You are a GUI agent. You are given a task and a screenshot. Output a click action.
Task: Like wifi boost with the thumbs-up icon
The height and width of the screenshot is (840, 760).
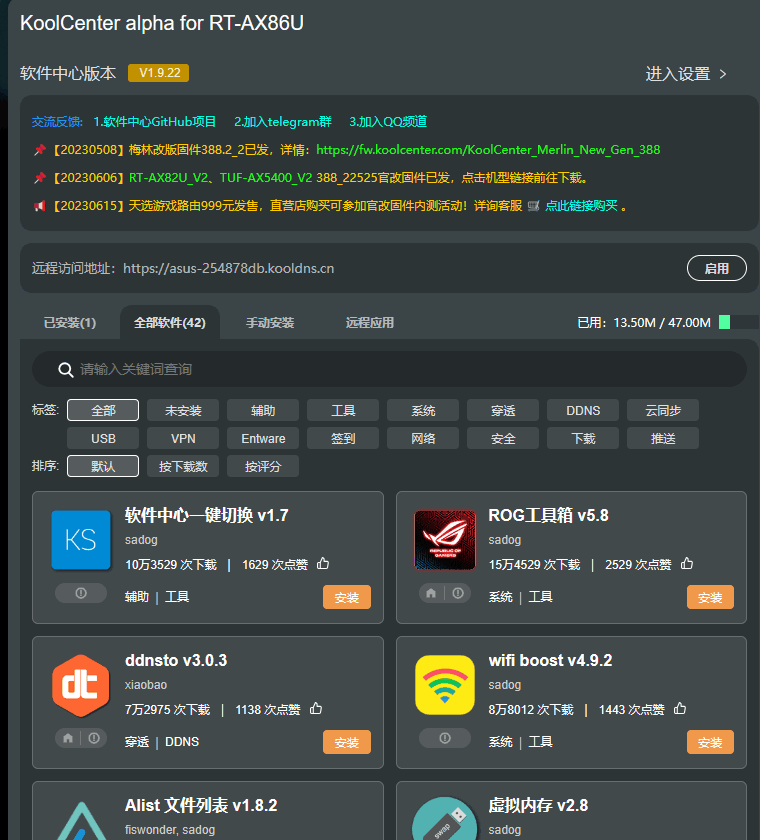[680, 709]
